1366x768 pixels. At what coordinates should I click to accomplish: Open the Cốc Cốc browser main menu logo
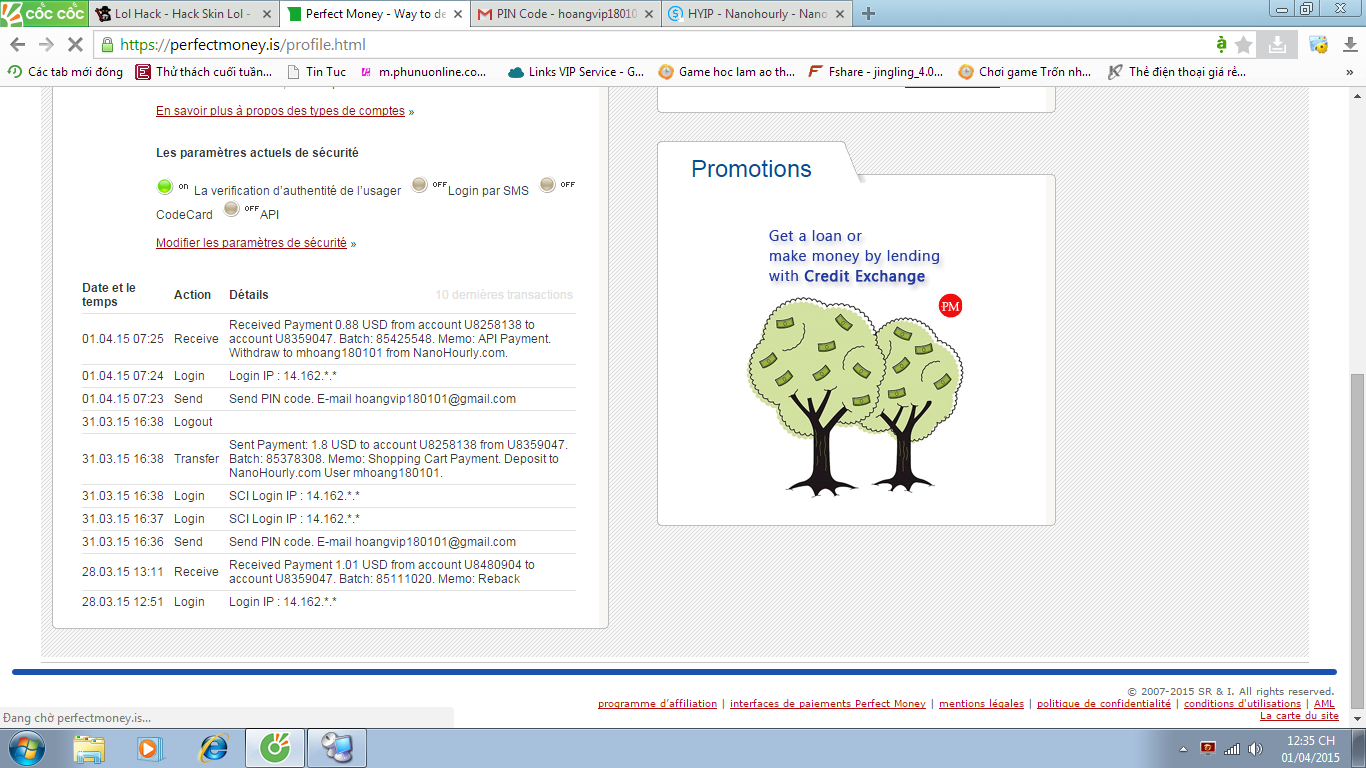[43, 14]
